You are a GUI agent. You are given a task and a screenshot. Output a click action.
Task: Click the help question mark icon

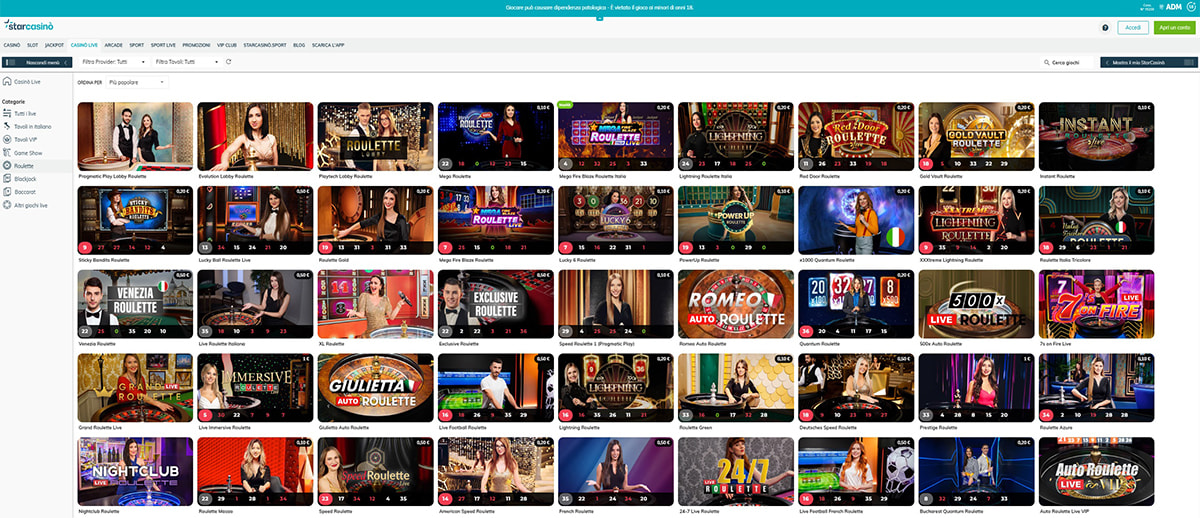[x=1104, y=28]
